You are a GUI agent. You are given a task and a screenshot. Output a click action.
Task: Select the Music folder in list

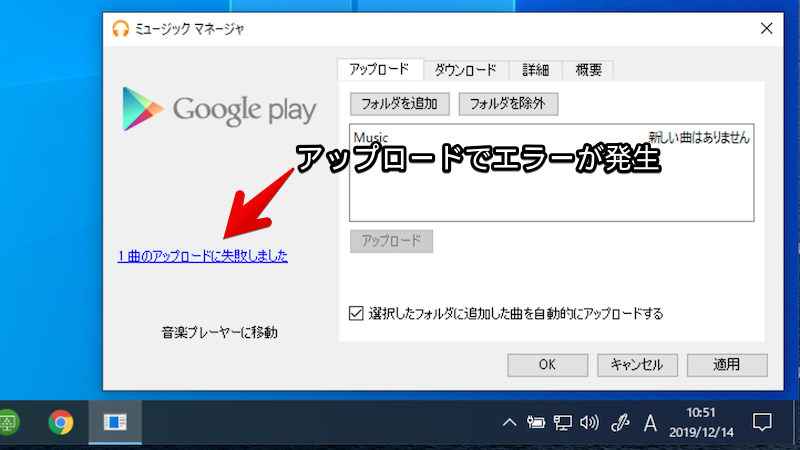(x=371, y=137)
